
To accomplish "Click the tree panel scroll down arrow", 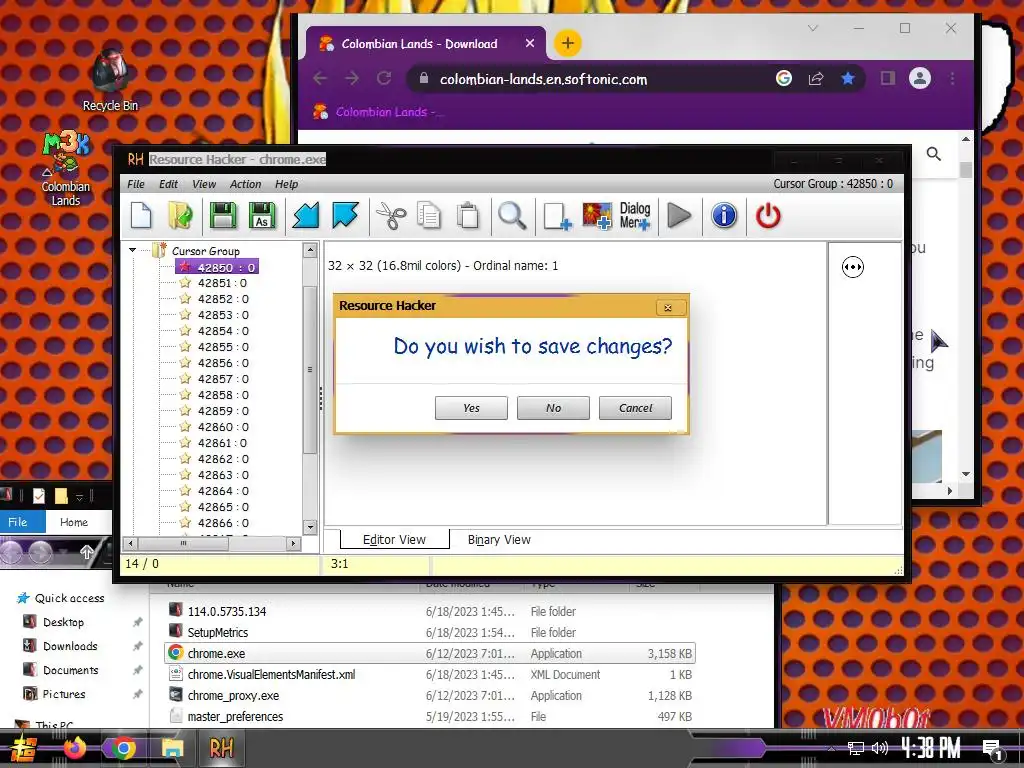I will pyautogui.click(x=310, y=526).
